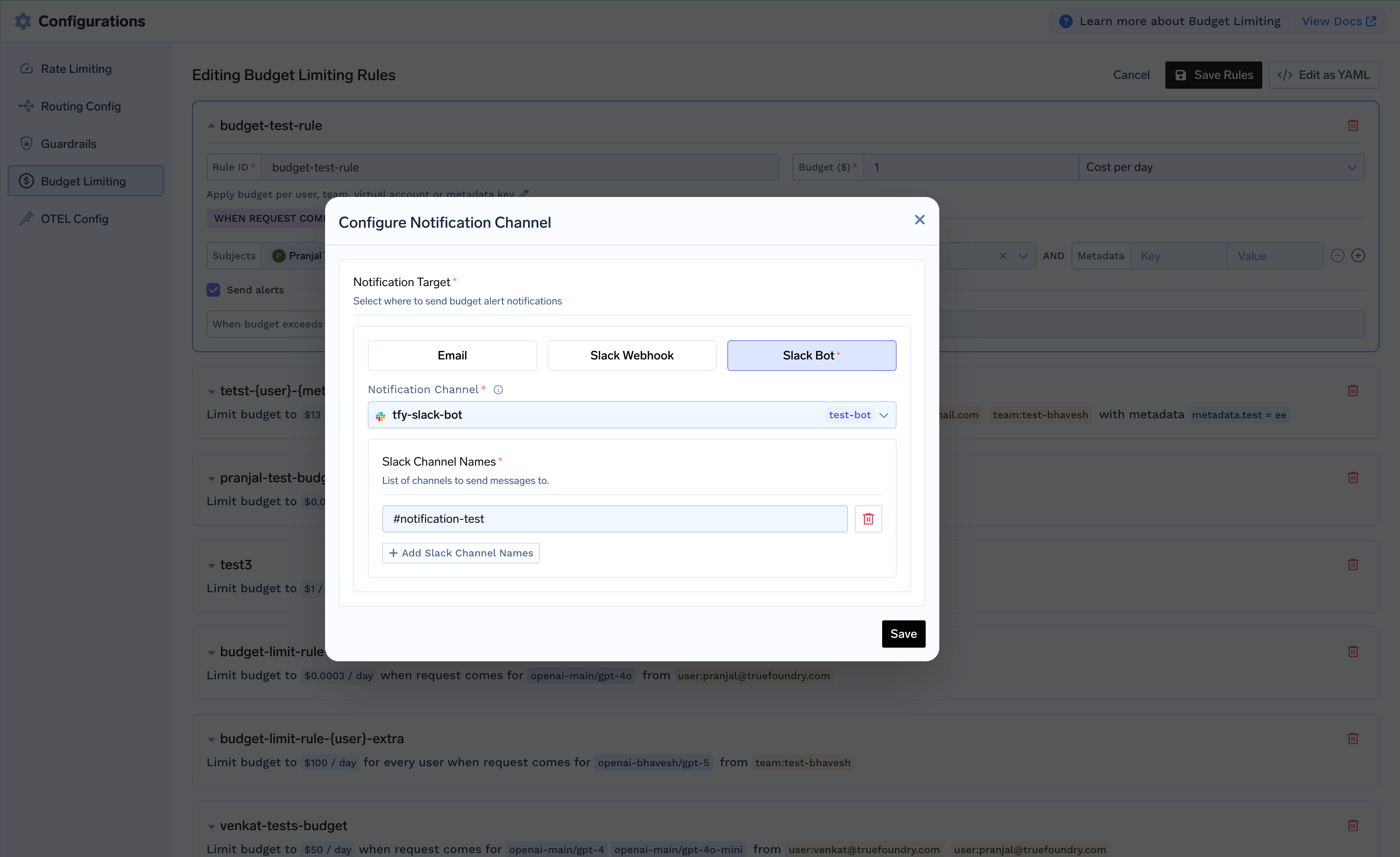This screenshot has width=1400, height=857.
Task: Select the Slack Bot notification target
Action: coord(811,355)
